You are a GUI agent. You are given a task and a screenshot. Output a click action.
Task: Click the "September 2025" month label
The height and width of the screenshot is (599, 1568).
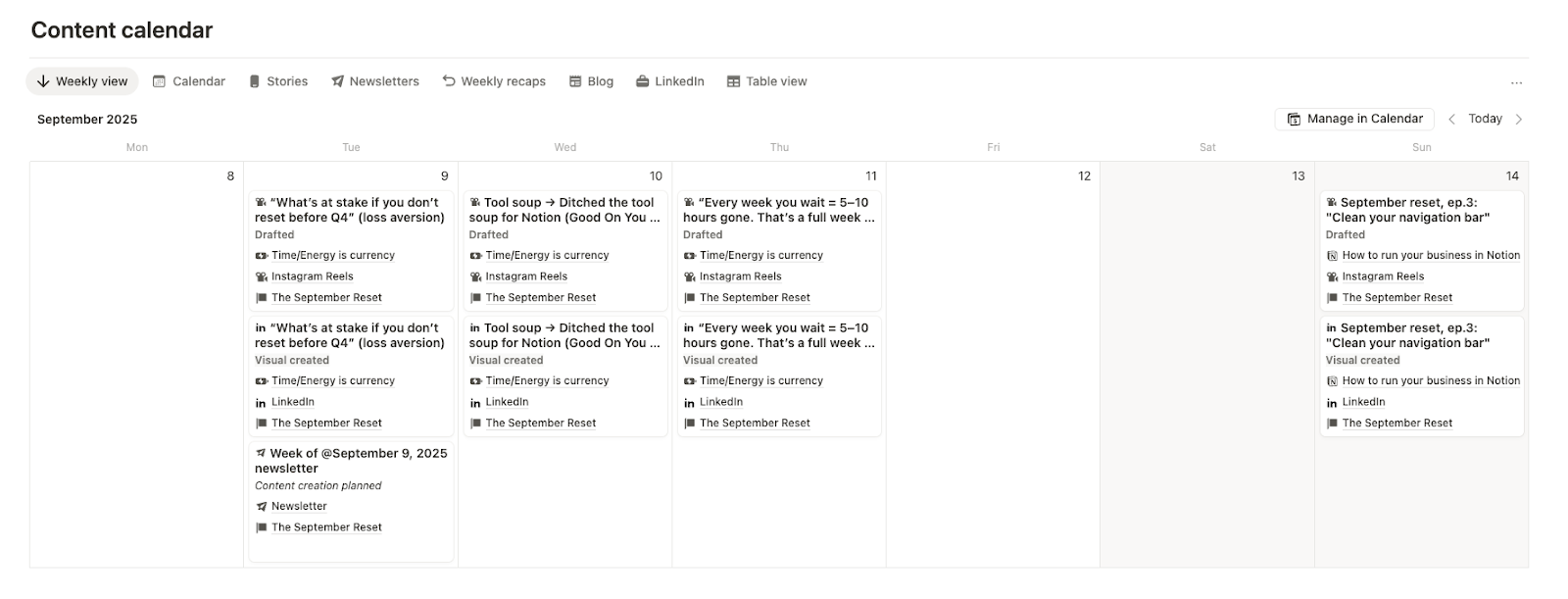point(87,120)
